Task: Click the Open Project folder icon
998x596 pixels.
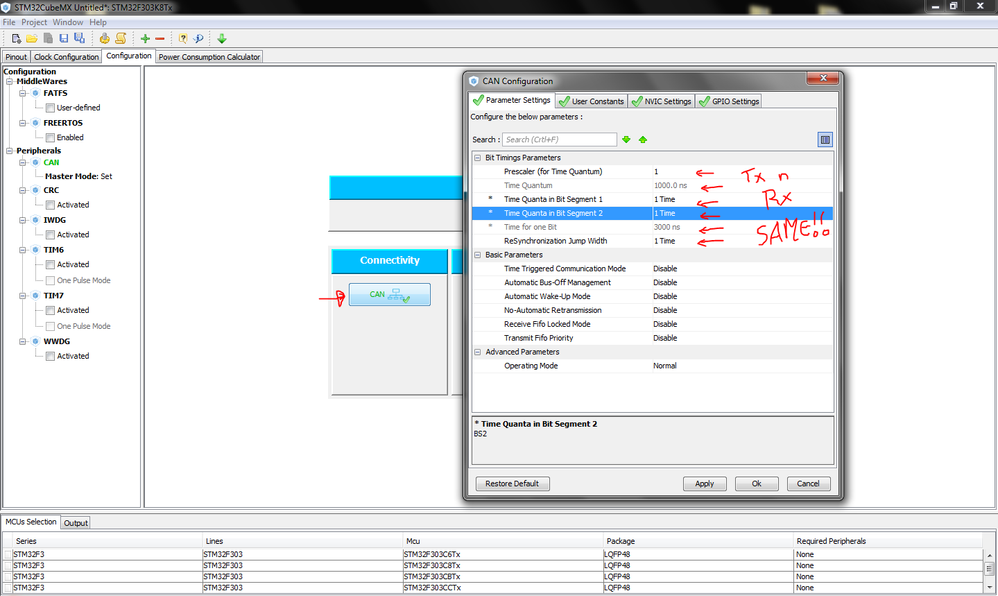Action: pos(32,39)
